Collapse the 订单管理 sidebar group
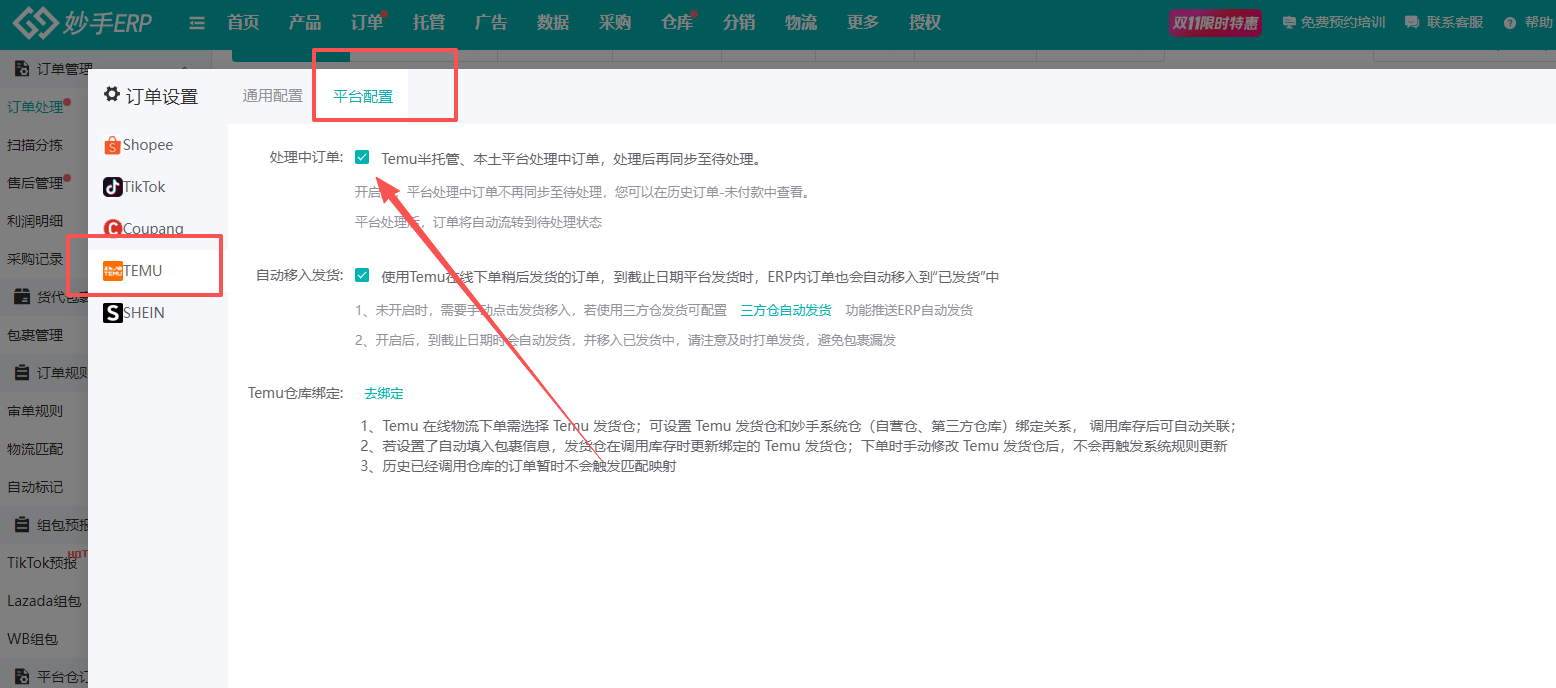The height and width of the screenshot is (688, 1556). (183, 66)
